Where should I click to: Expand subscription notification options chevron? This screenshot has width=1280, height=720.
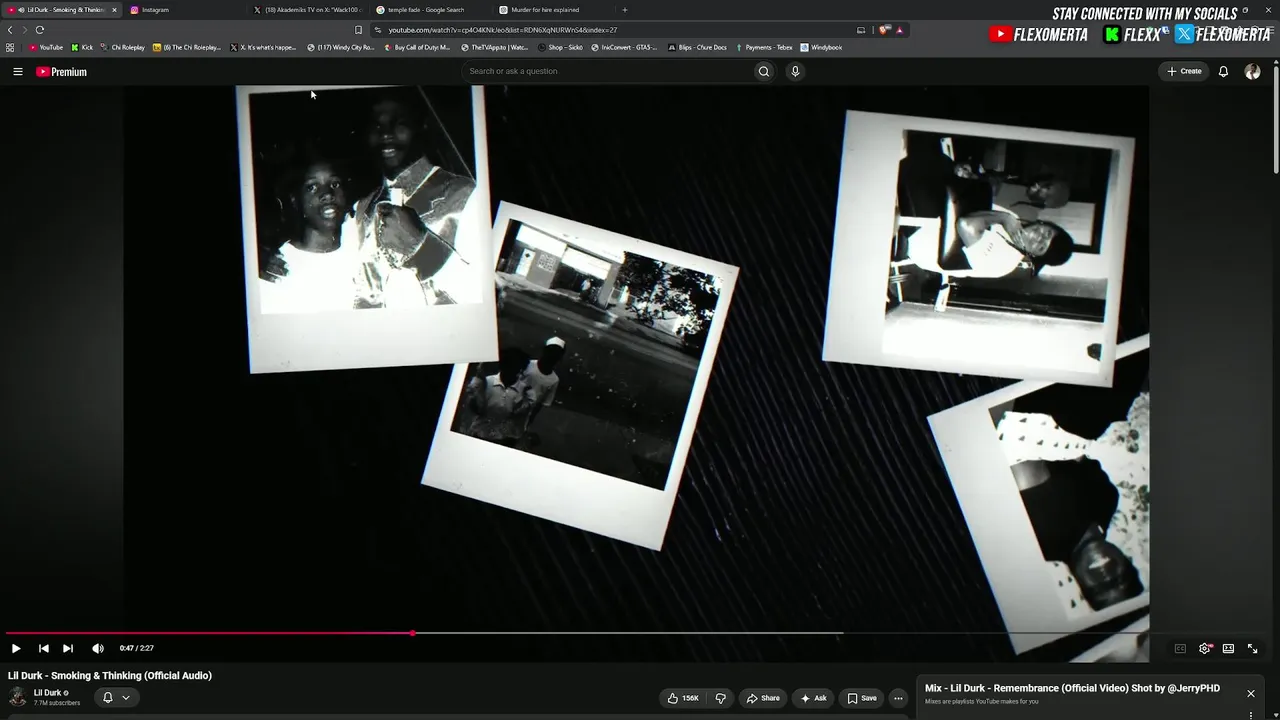(x=126, y=698)
